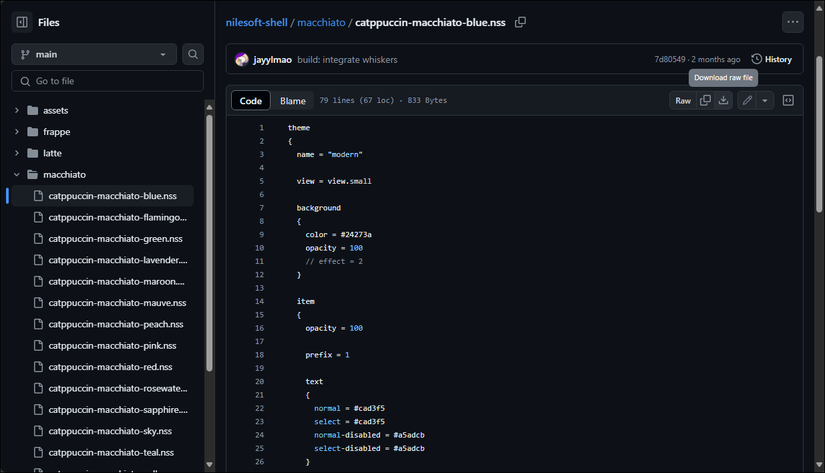
Task: Edit this file with pencil icon
Action: pyautogui.click(x=747, y=101)
